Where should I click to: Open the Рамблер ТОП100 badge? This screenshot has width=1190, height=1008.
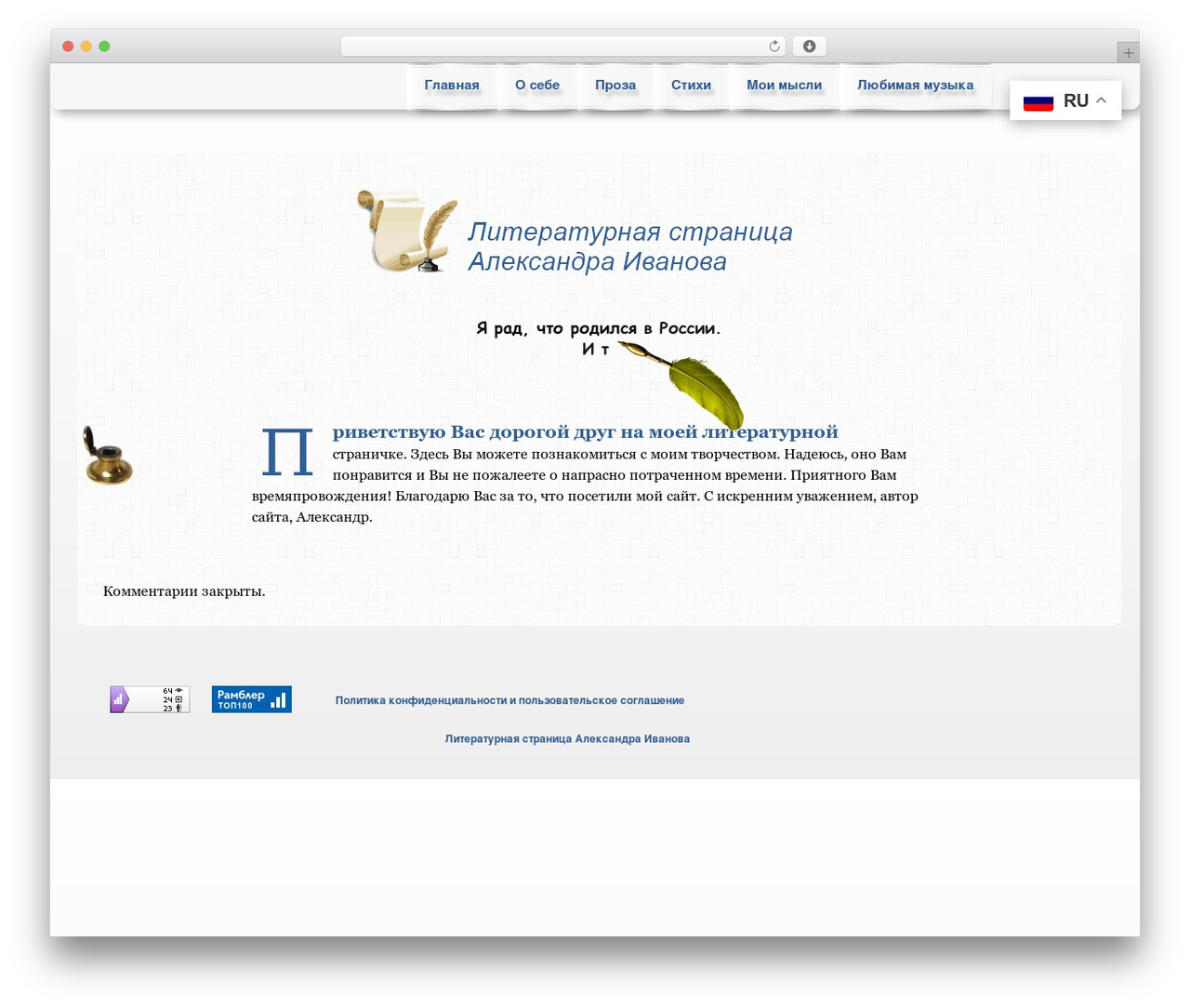(252, 699)
